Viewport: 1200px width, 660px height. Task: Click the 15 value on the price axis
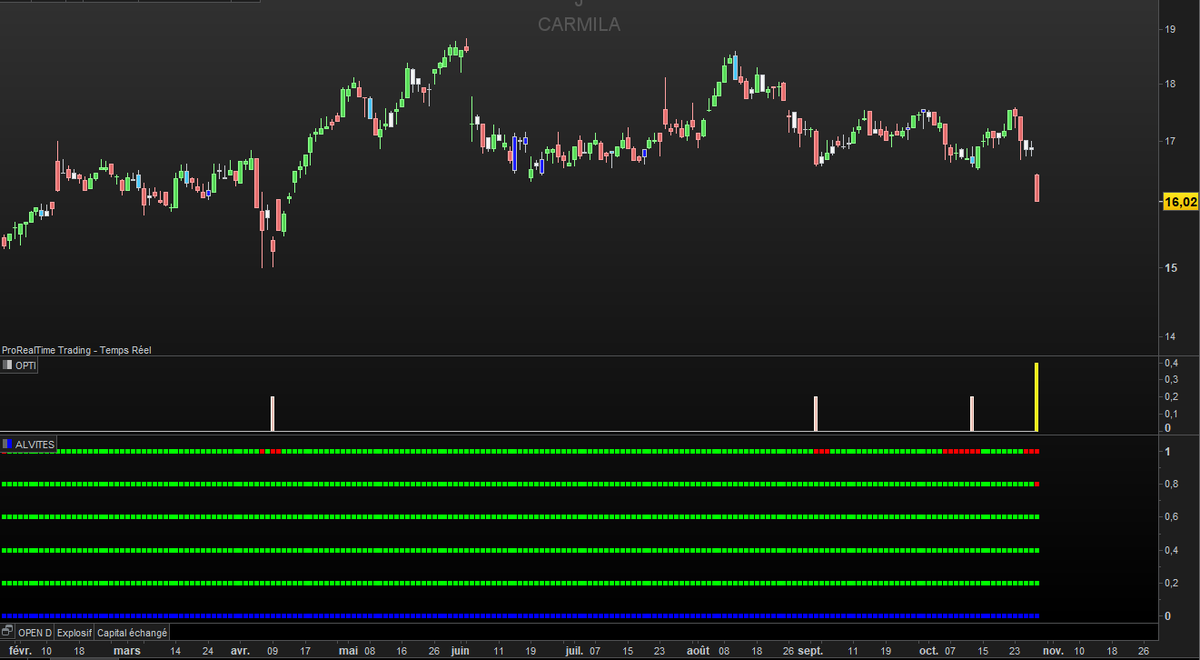click(1170, 267)
